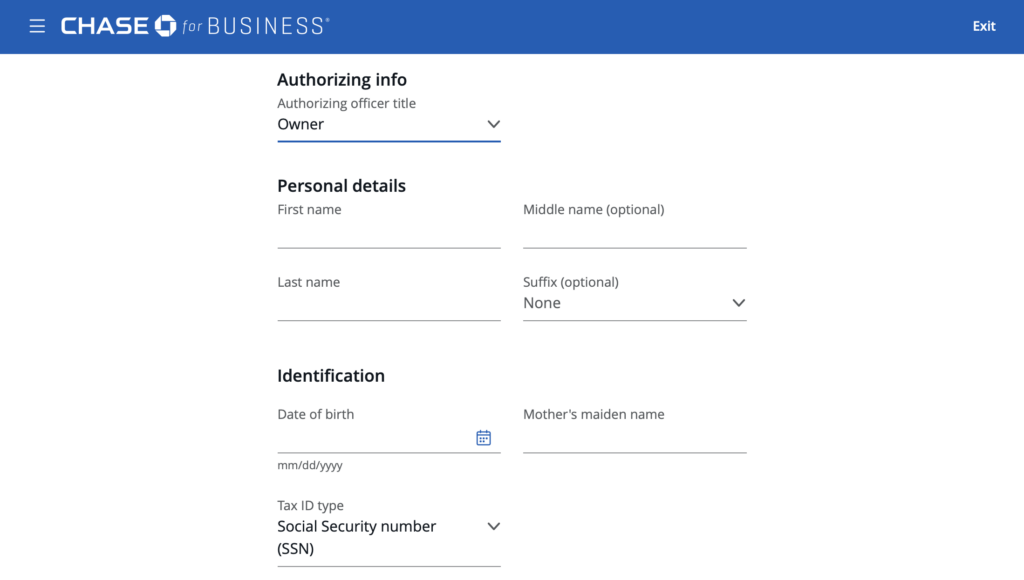Click the CHASE wordmark in header
1024x580 pixels.
[x=105, y=26]
